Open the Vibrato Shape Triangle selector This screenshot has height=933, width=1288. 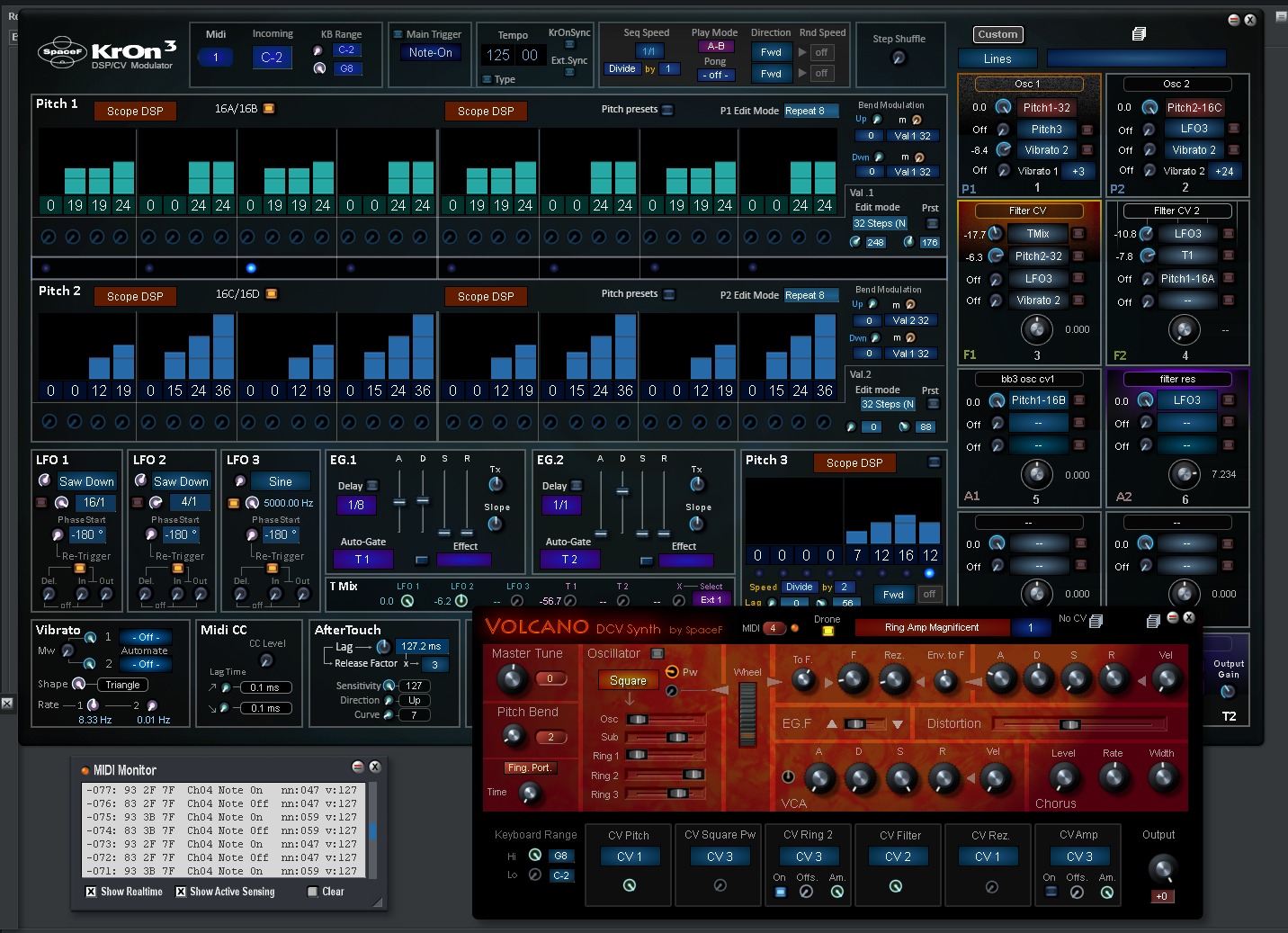[x=122, y=685]
